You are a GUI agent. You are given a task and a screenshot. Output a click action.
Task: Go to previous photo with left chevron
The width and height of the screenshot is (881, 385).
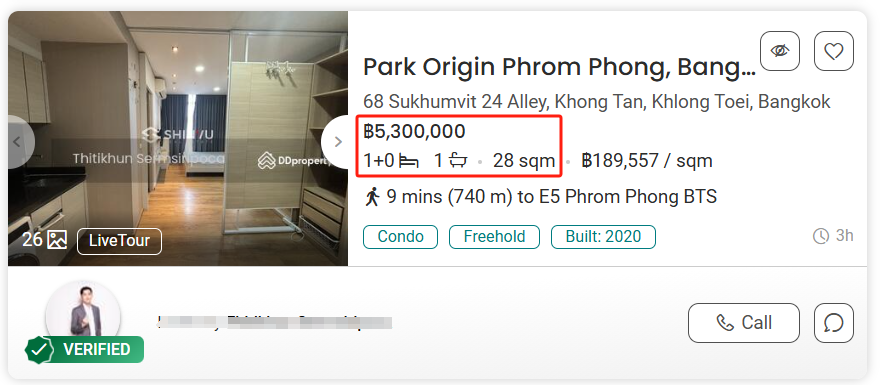[18, 142]
